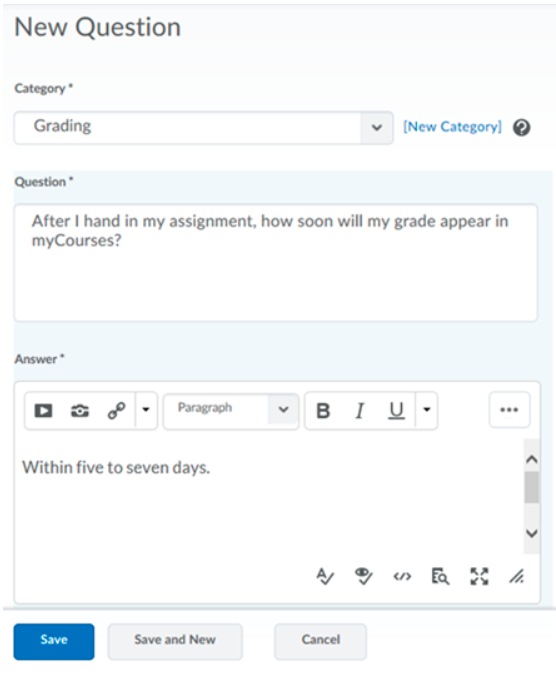
Task: Click the New Category link
Action: point(452,127)
